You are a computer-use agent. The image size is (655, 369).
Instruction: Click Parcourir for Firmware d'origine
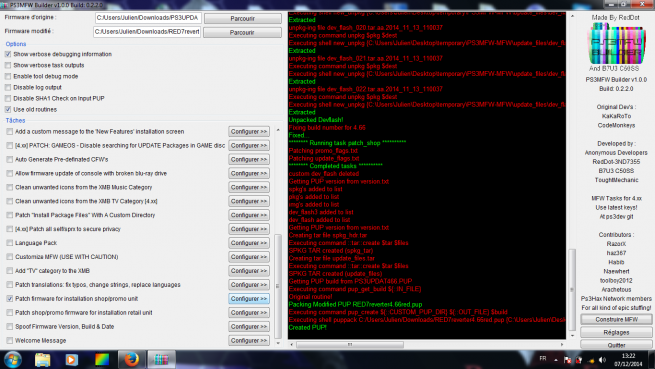tap(242, 18)
